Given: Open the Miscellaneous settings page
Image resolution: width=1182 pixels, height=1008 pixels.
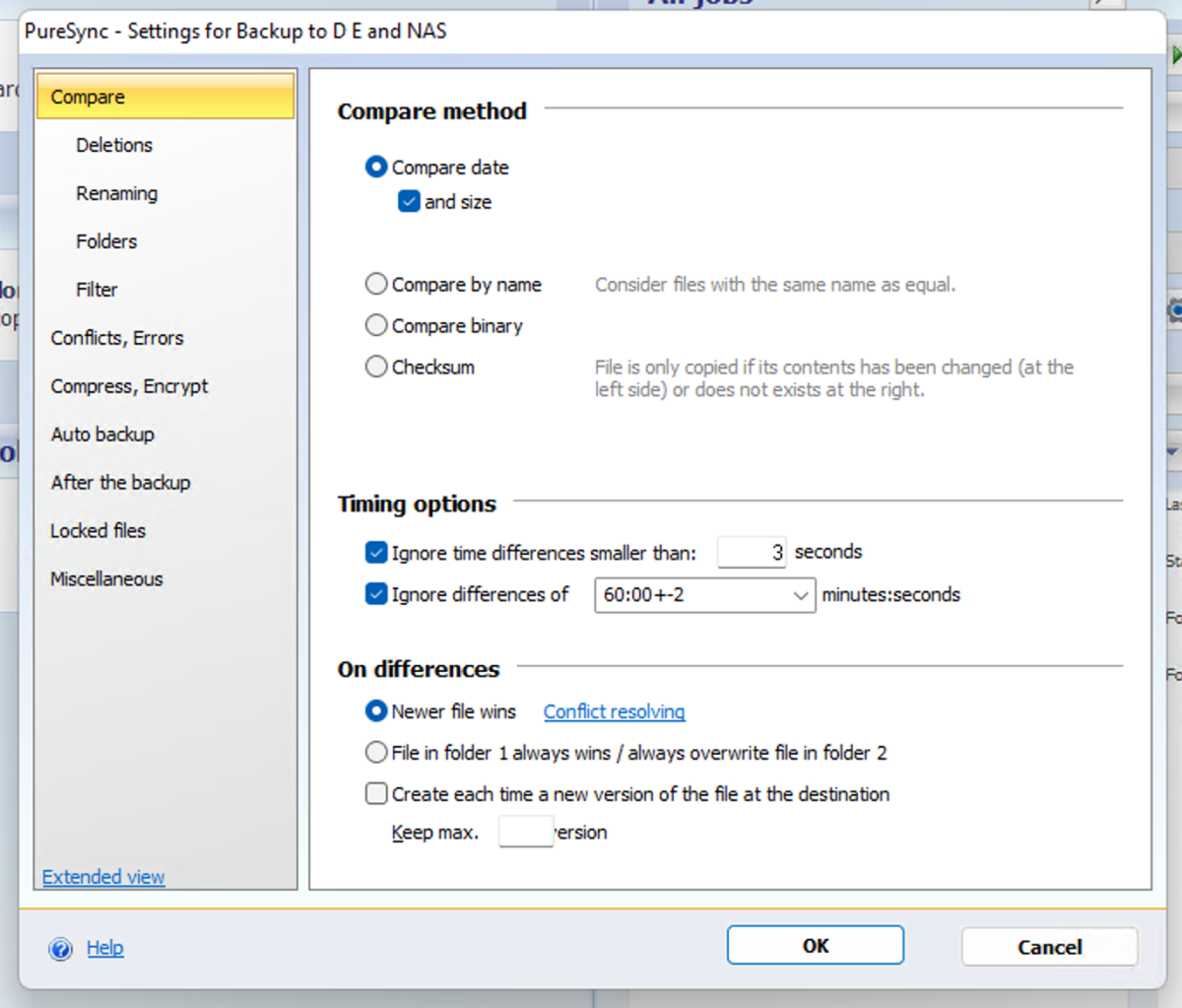Looking at the screenshot, I should pyautogui.click(x=106, y=579).
